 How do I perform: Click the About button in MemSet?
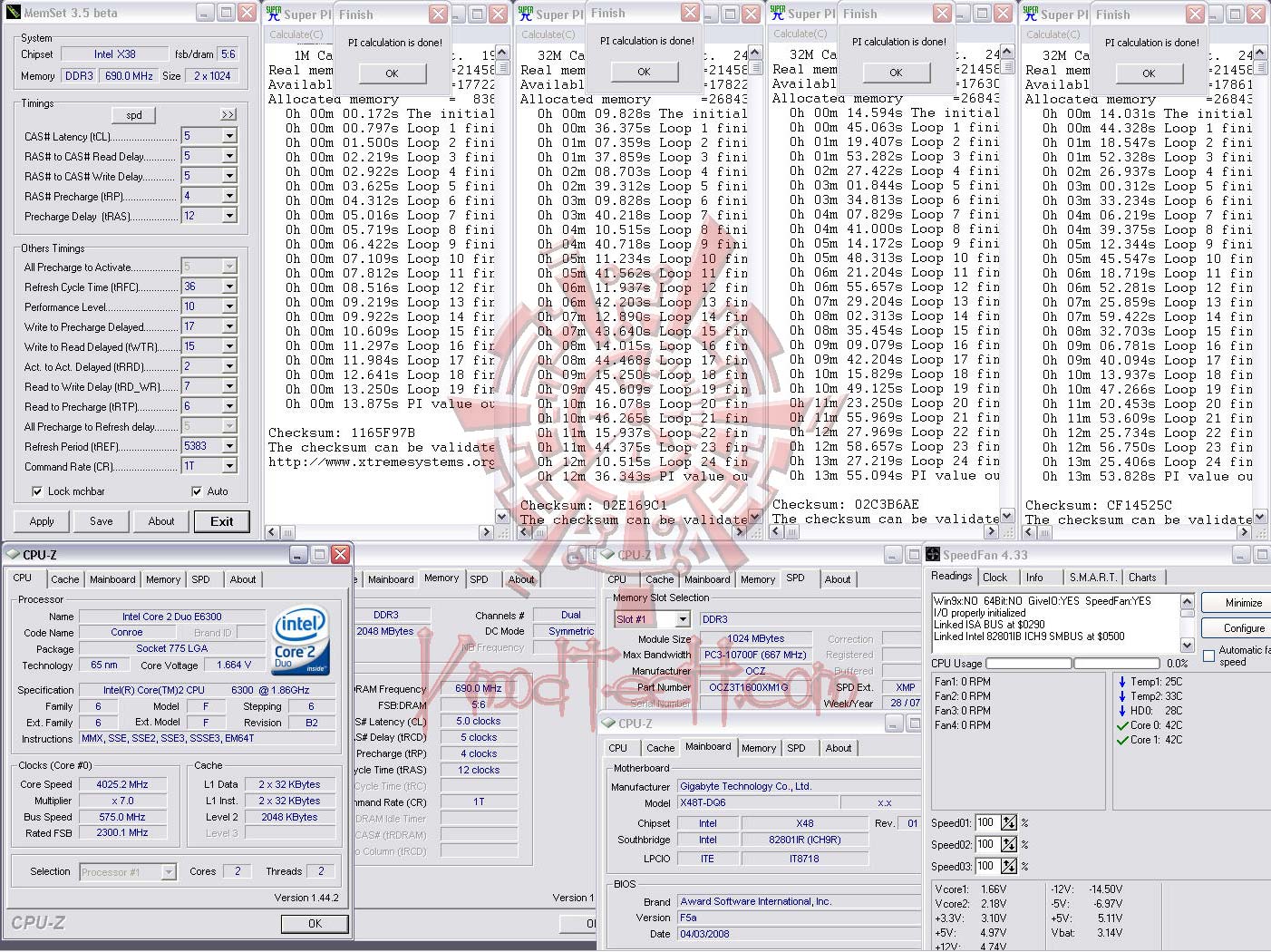[161, 521]
